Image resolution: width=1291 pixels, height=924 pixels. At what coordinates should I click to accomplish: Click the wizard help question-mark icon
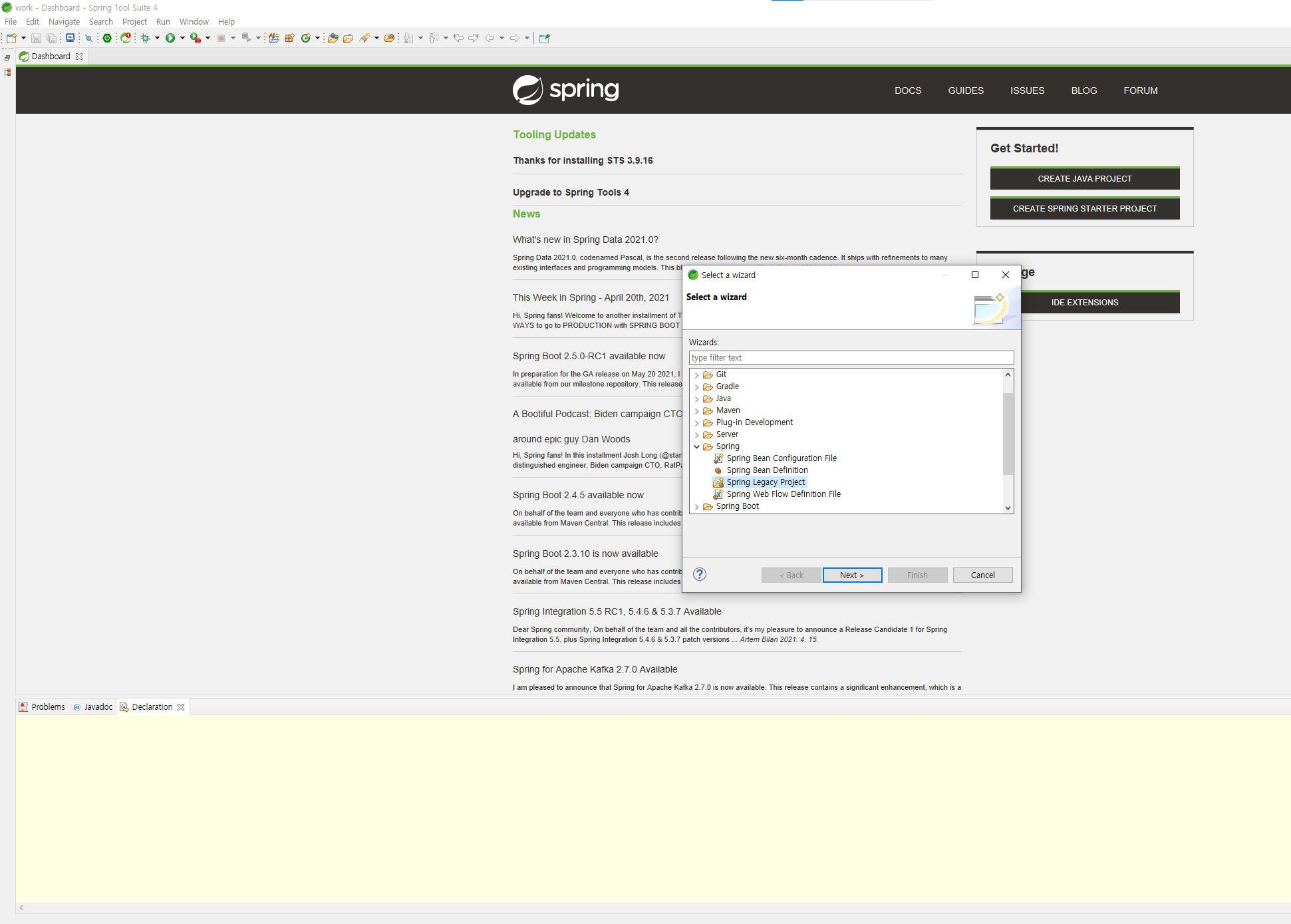tap(699, 574)
